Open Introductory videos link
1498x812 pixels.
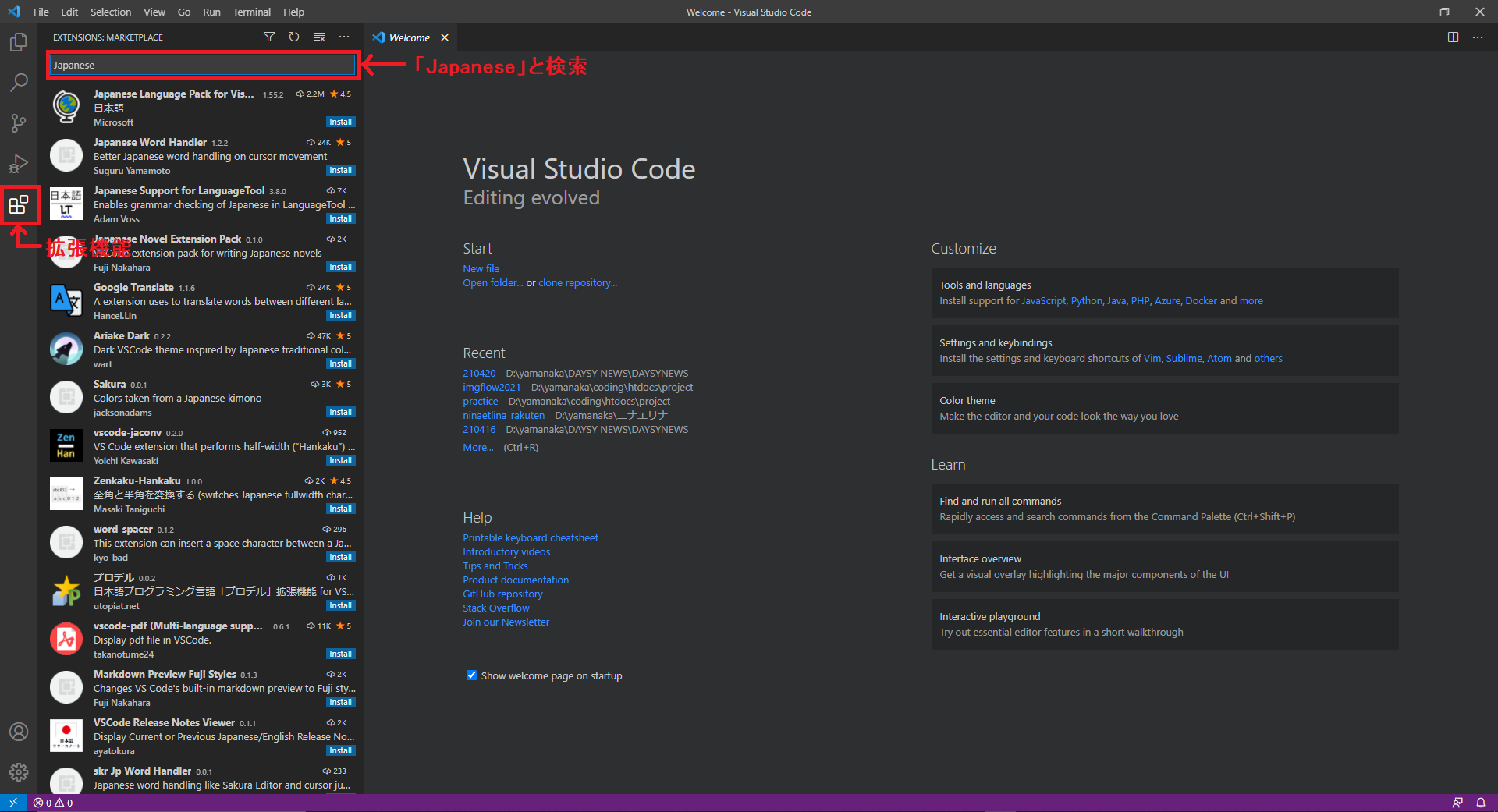click(x=506, y=551)
